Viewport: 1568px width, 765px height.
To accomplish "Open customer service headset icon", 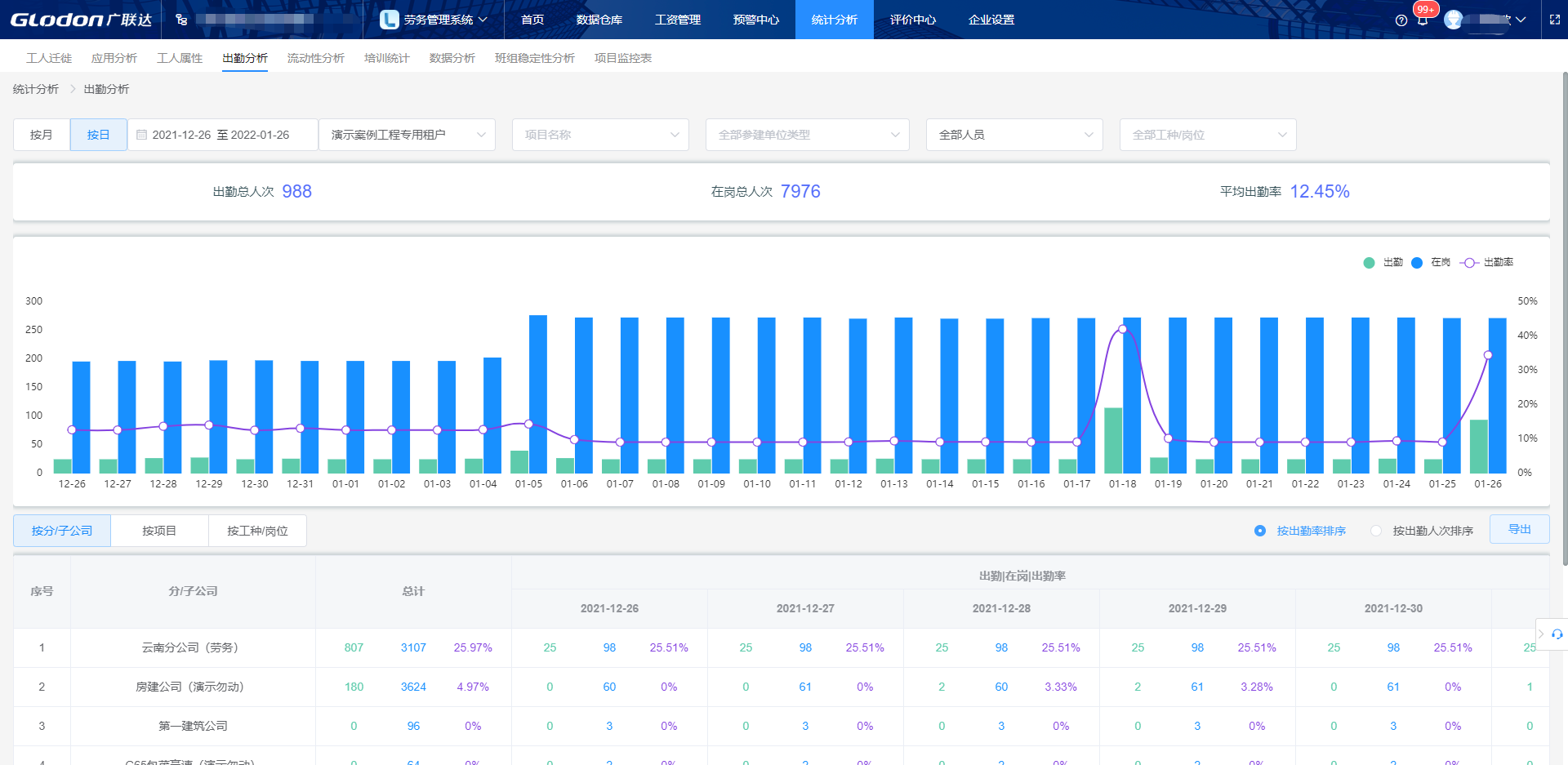I will pos(1557,634).
